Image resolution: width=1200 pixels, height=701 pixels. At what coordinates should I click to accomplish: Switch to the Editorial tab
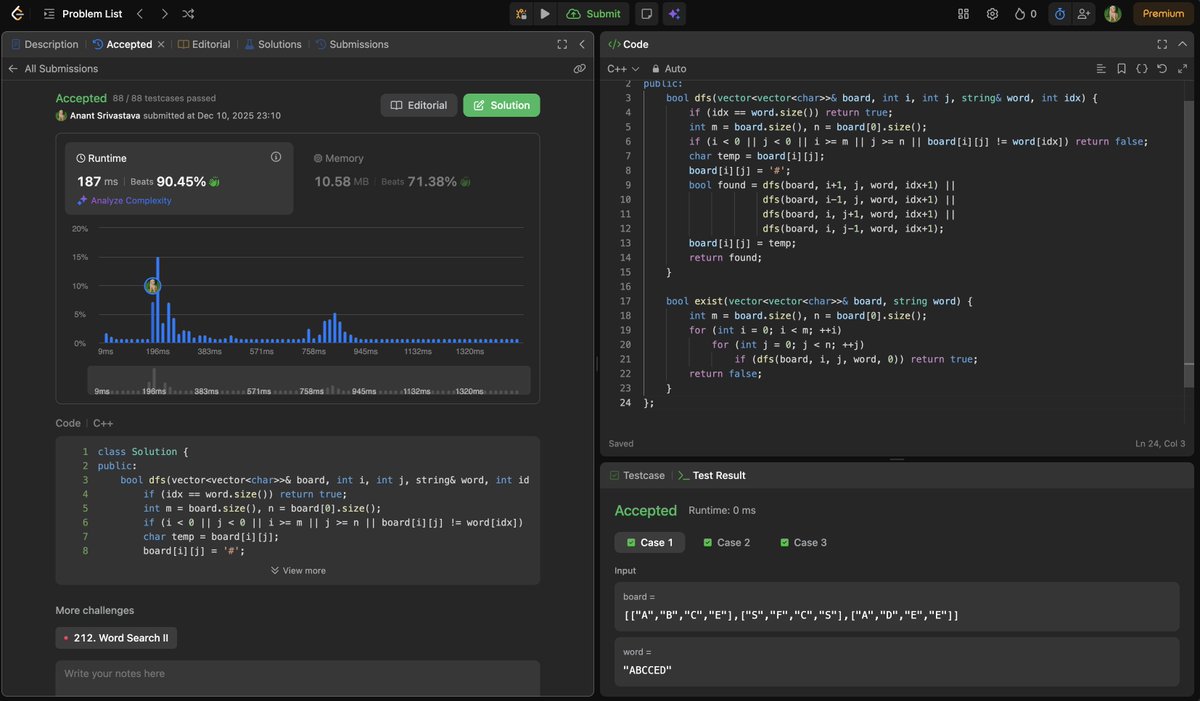click(204, 44)
